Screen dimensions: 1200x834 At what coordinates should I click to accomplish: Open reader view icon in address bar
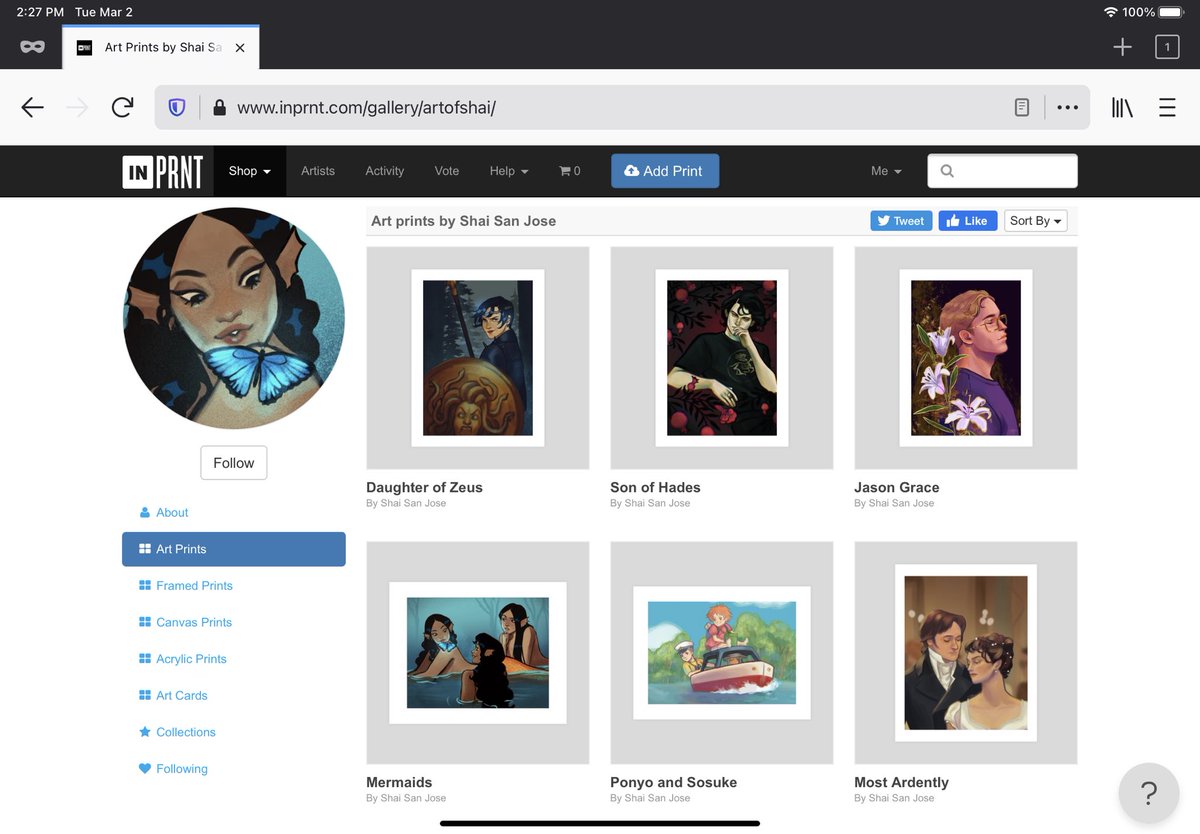coord(1022,107)
